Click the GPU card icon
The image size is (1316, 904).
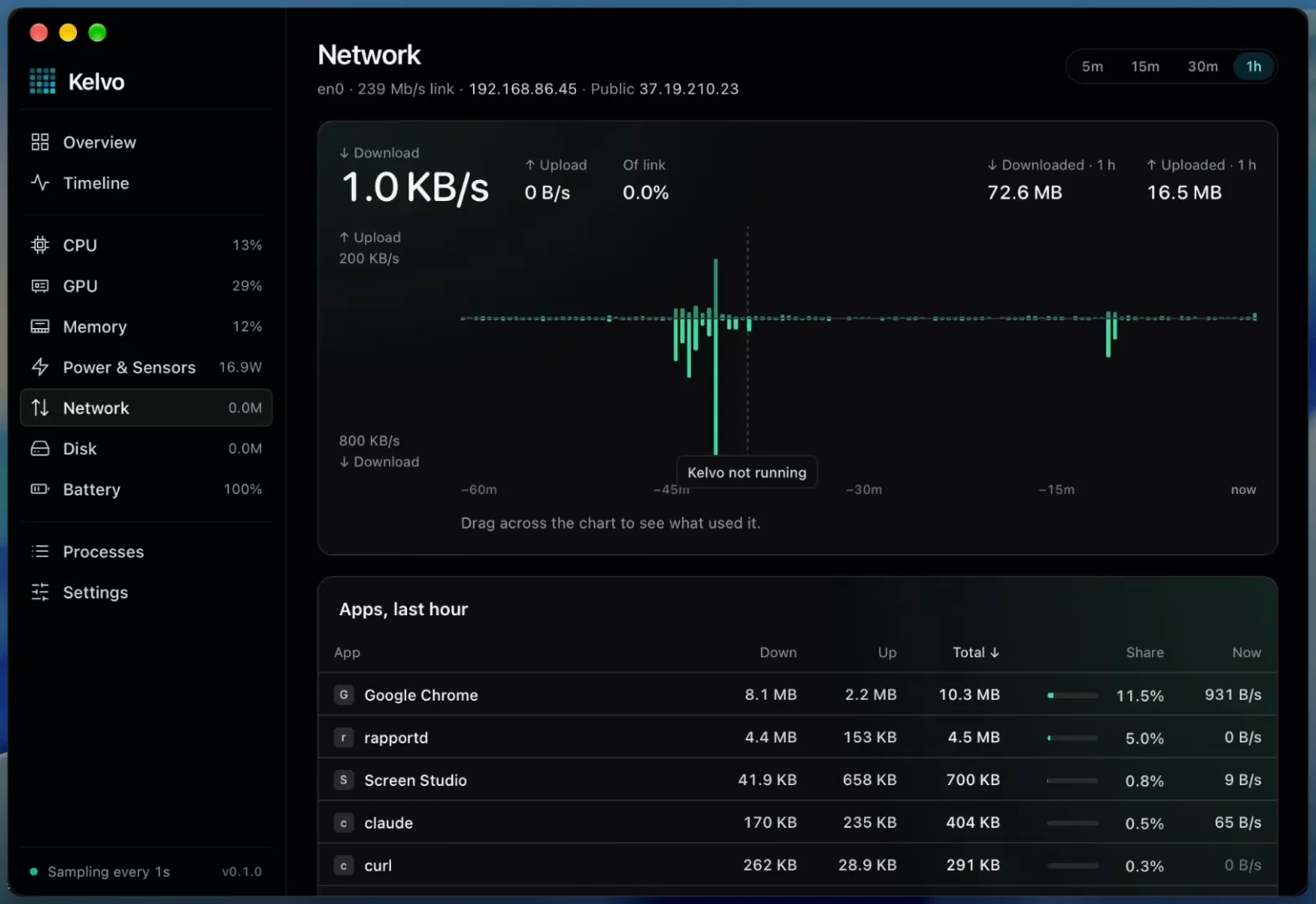coord(40,286)
